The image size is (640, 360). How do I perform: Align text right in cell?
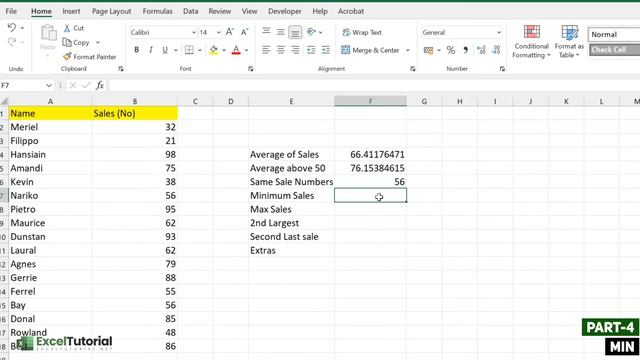(295, 50)
